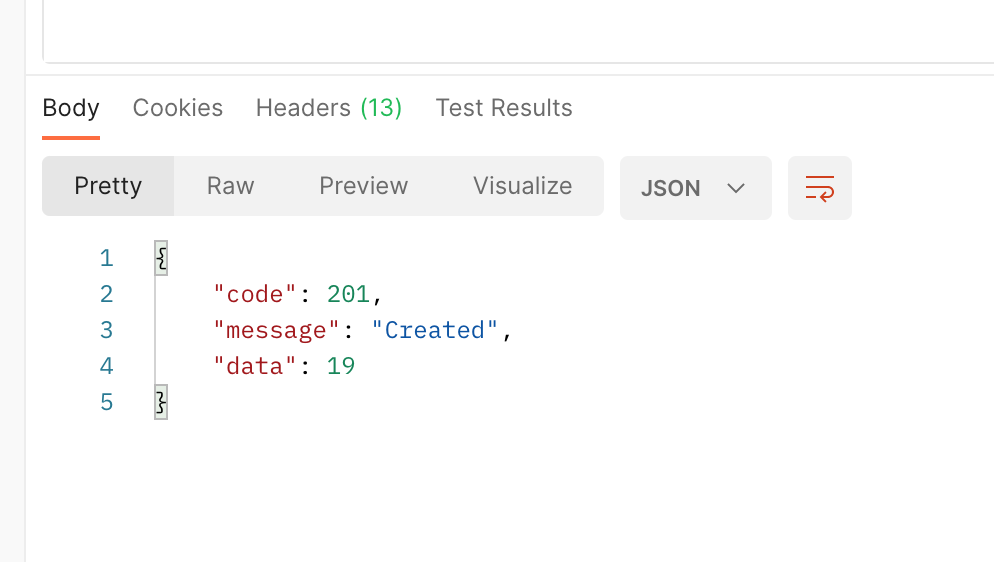
Task: Open the Test Results tab
Action: [504, 108]
